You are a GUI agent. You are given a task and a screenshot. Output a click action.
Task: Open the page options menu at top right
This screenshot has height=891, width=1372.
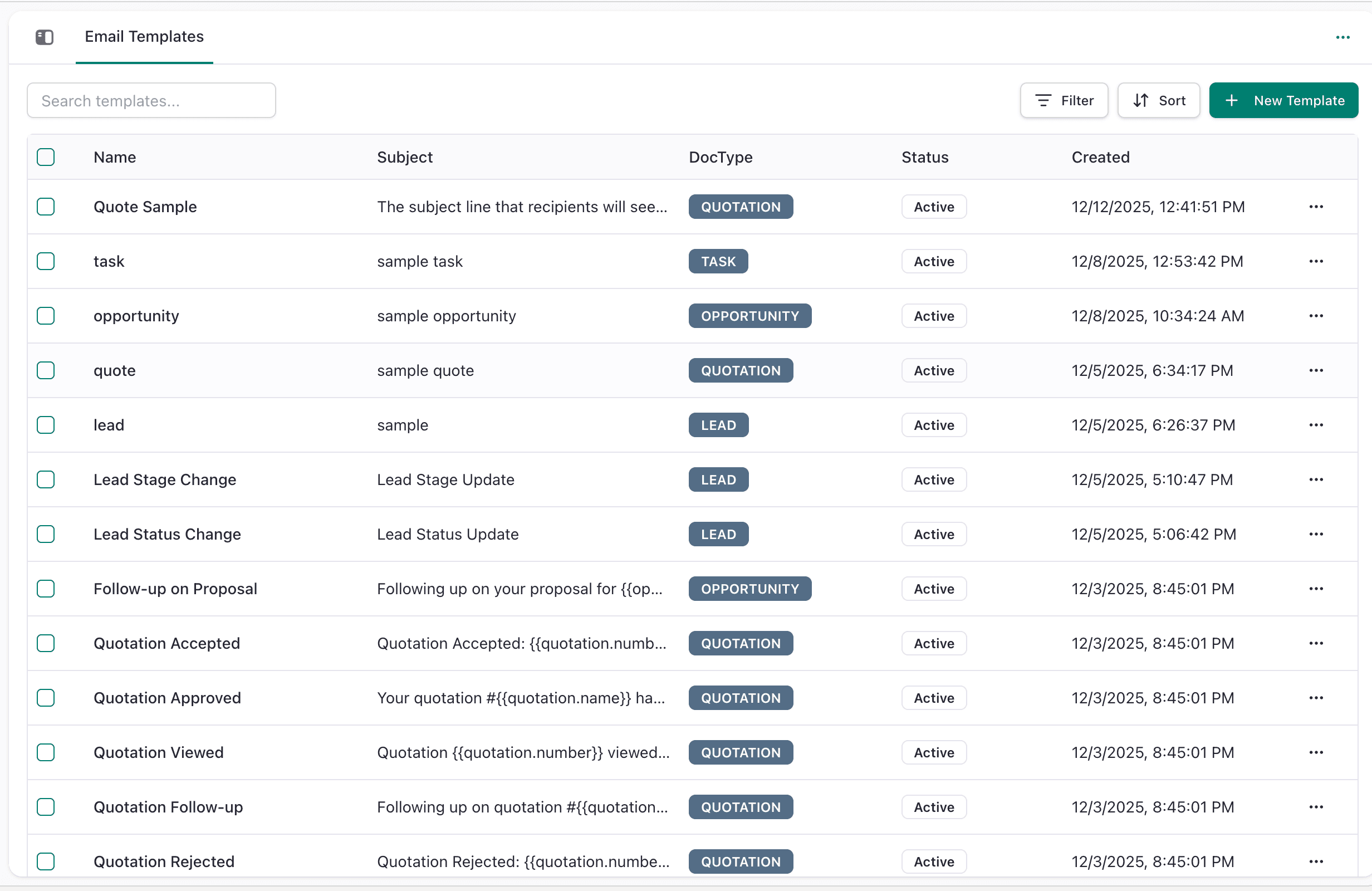tap(1342, 37)
